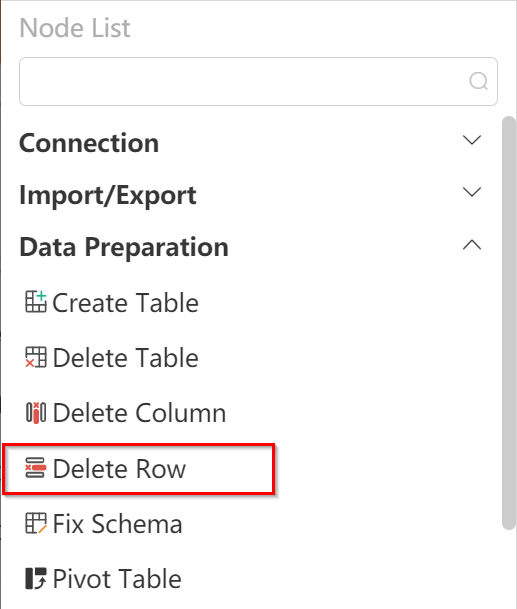This screenshot has height=609, width=517.
Task: Click the Delete Row node icon
Action: pos(36,468)
